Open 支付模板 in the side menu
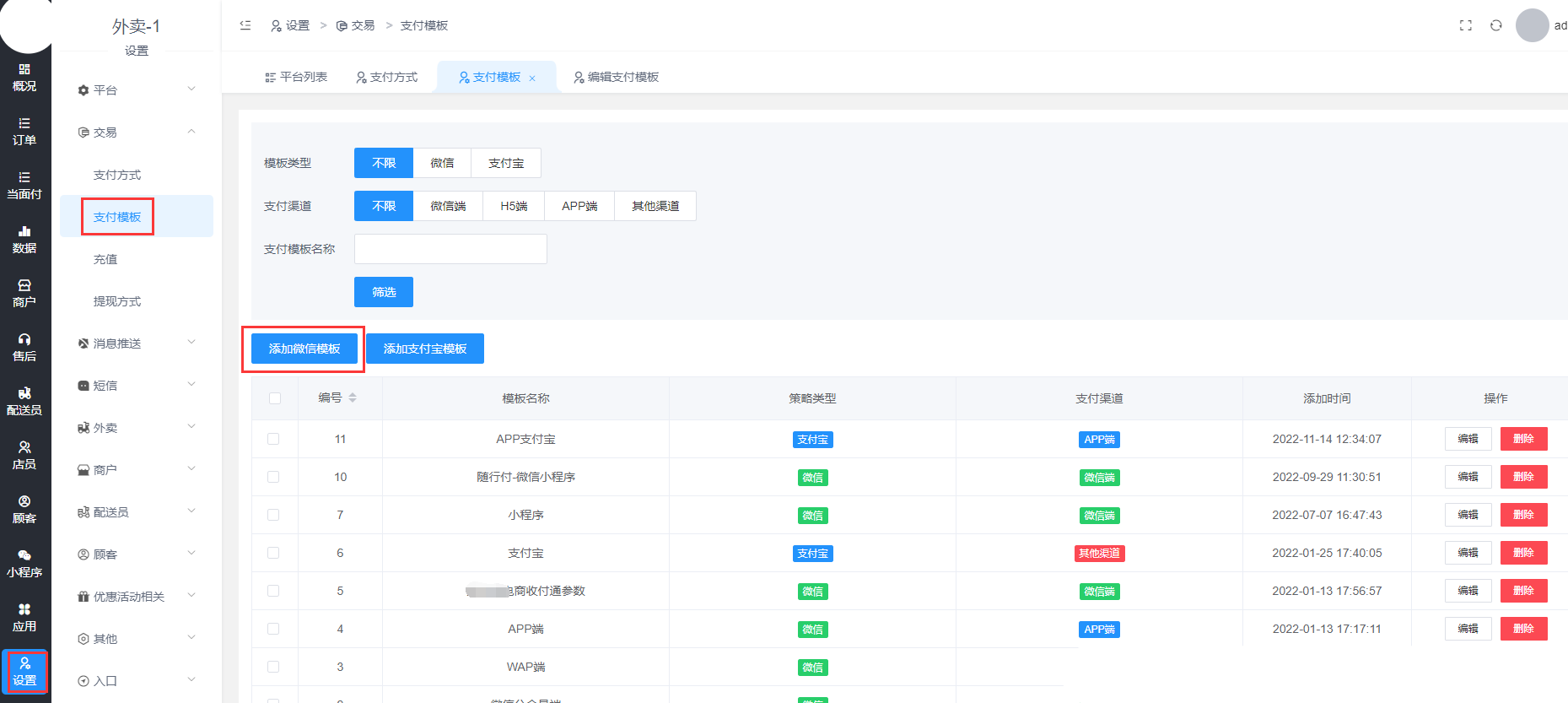 pos(137,217)
